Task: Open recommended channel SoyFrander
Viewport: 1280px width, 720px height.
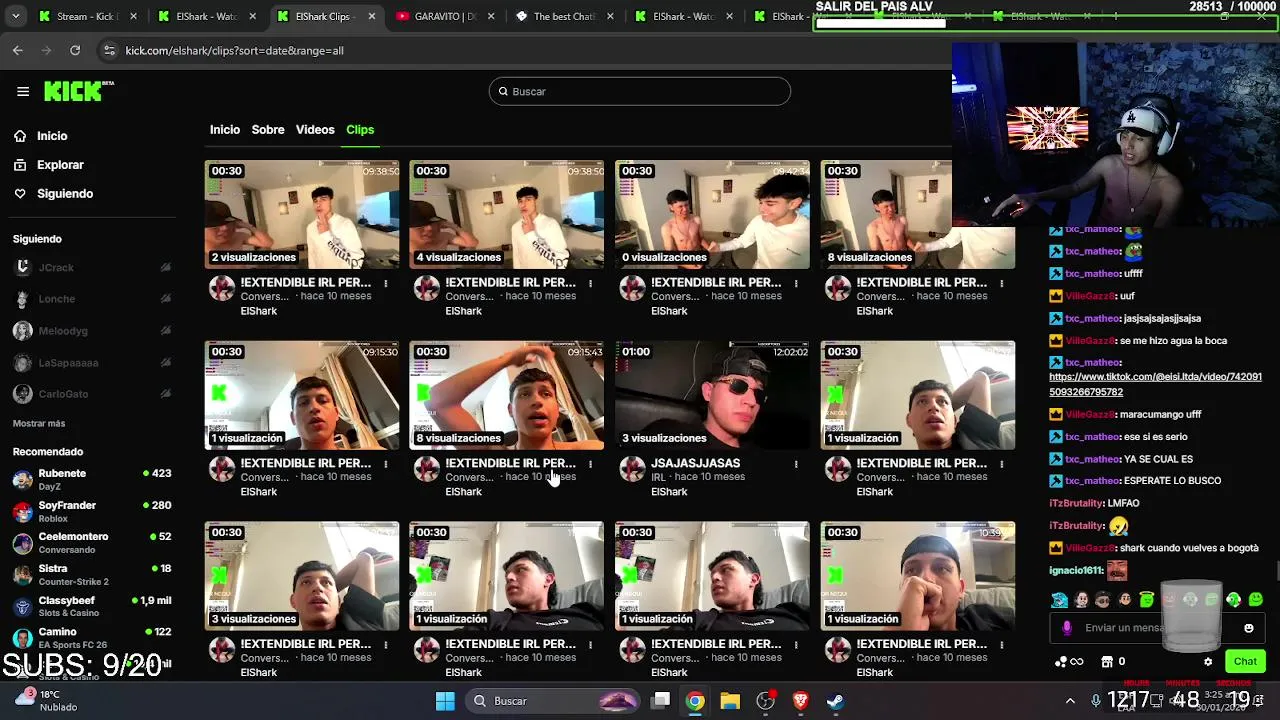Action: coord(92,511)
